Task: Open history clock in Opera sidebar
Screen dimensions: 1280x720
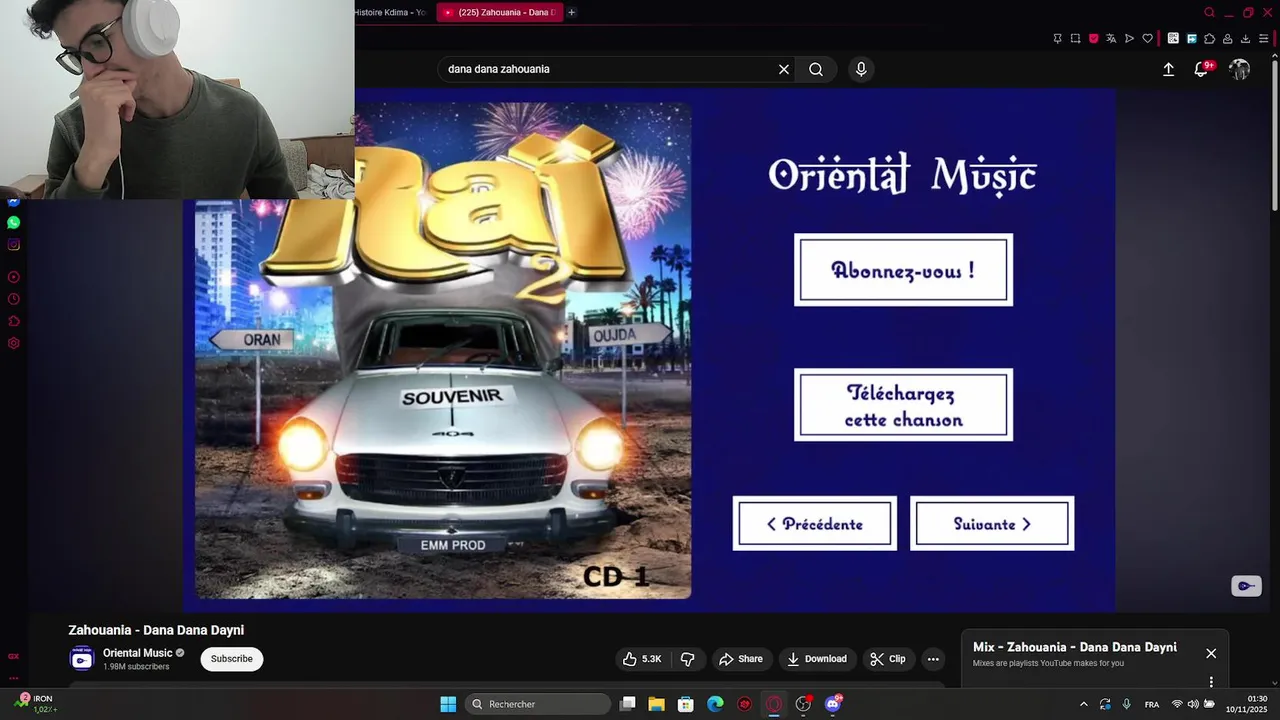Action: point(13,299)
